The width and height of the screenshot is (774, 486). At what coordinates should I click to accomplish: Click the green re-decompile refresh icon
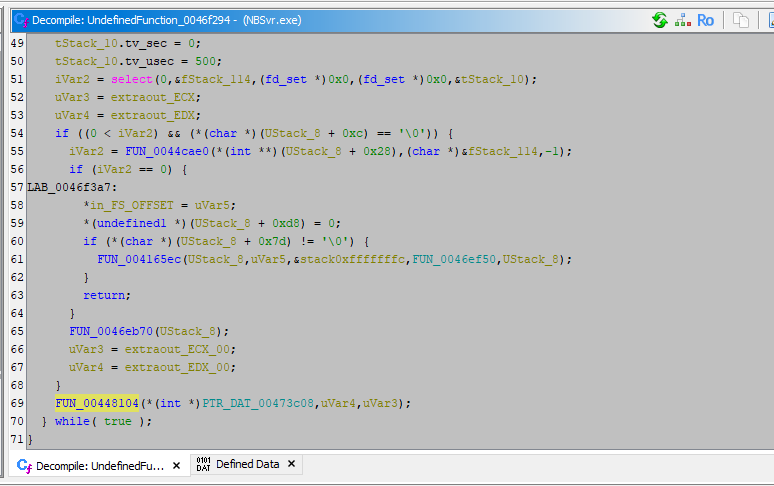[x=660, y=20]
